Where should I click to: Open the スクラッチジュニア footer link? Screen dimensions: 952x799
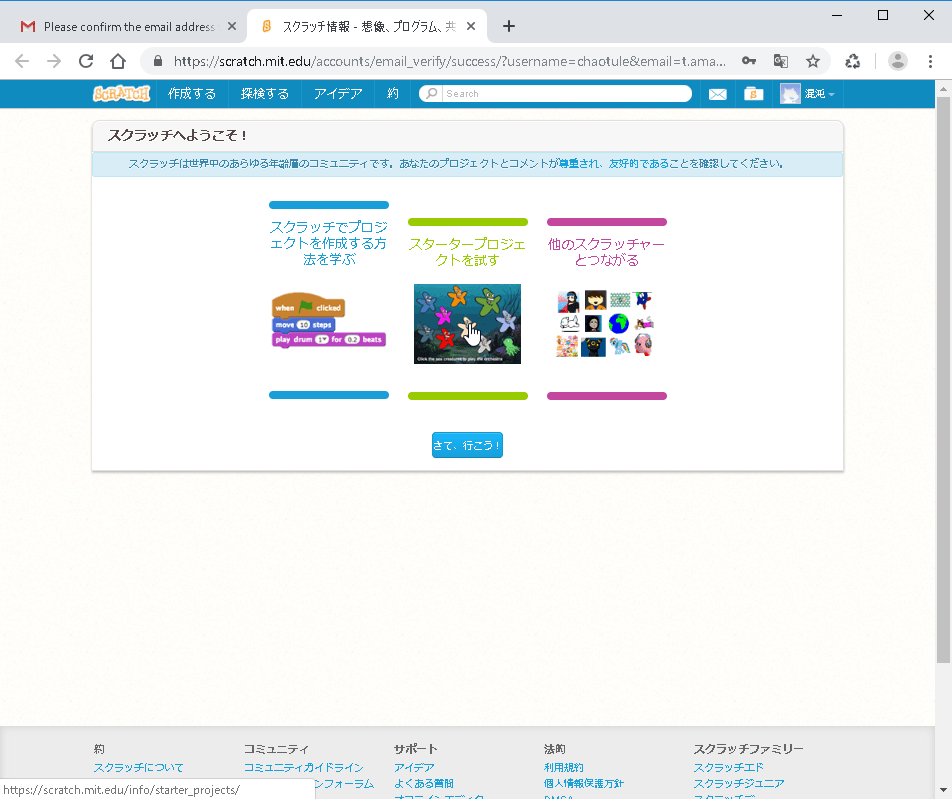tap(739, 783)
